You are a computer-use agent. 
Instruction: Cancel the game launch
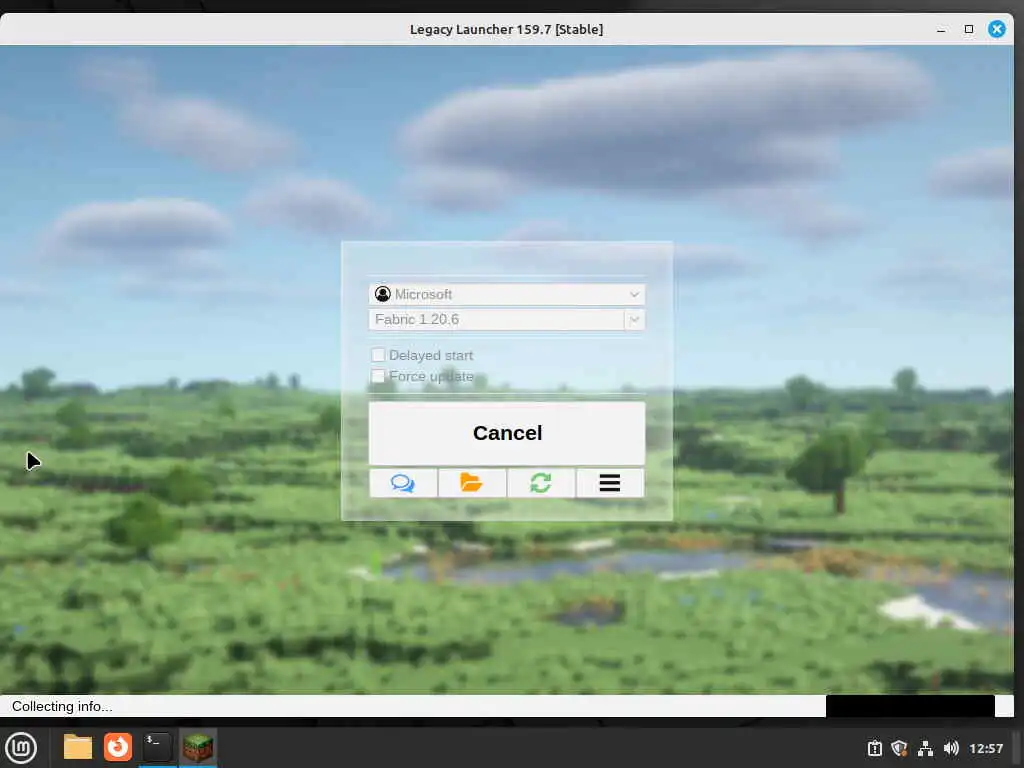pos(507,433)
